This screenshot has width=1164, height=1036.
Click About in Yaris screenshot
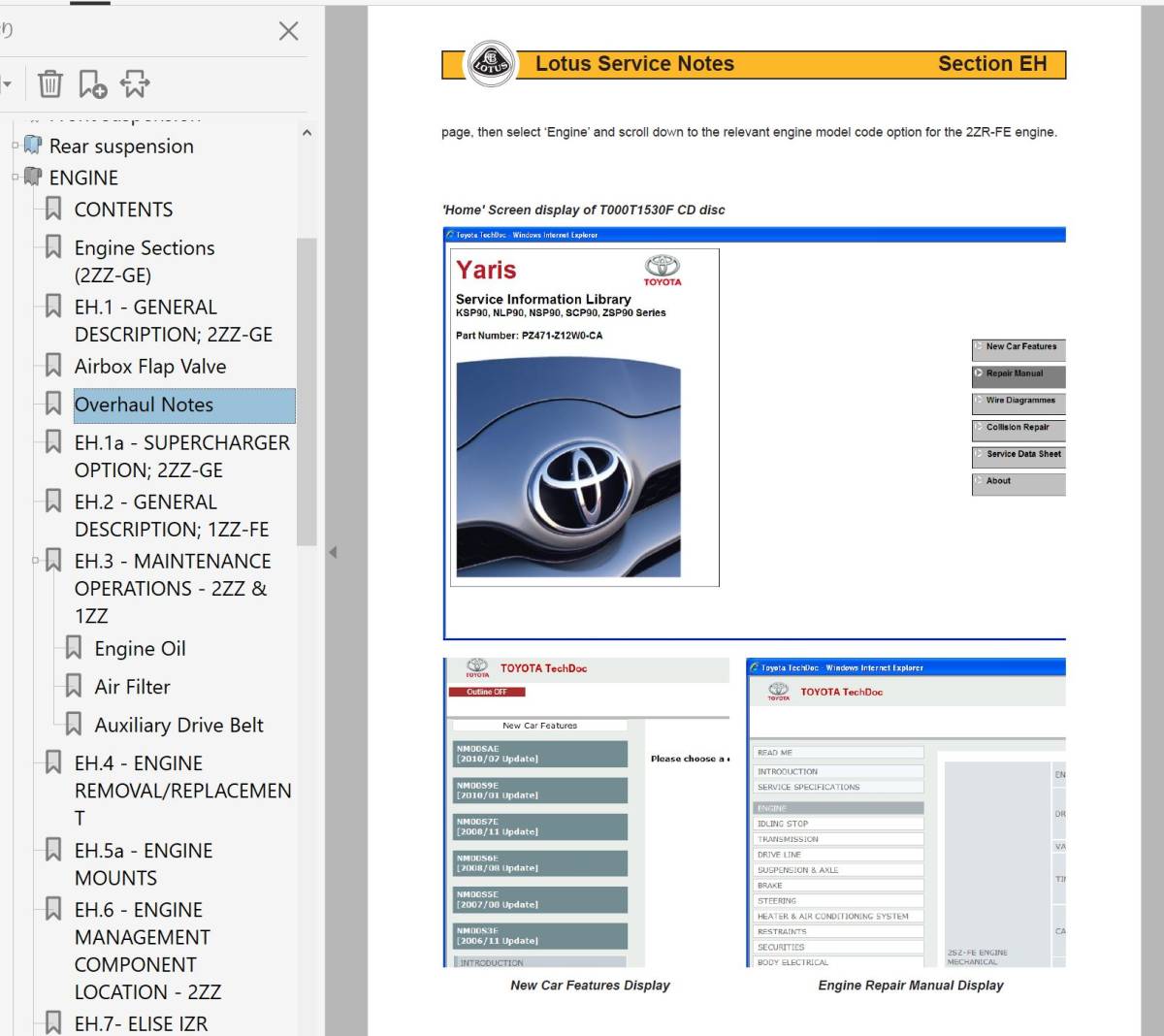[1018, 484]
